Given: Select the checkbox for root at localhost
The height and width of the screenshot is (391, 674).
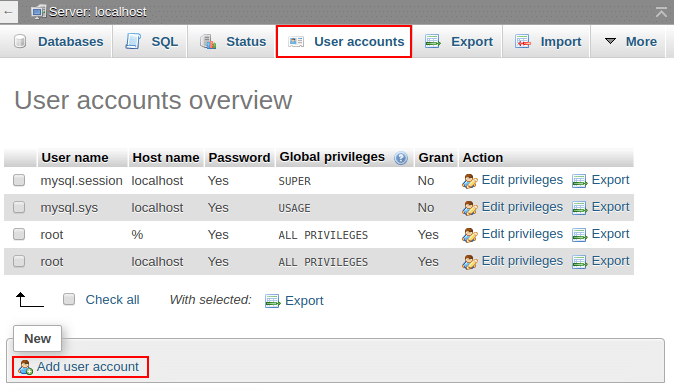Looking at the screenshot, I should click(x=19, y=261).
